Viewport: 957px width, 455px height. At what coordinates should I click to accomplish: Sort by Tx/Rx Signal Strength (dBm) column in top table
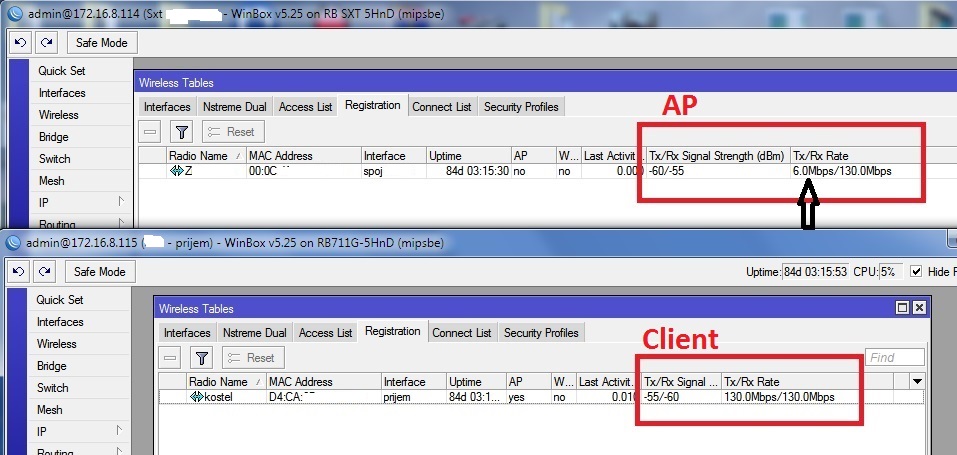point(718,156)
